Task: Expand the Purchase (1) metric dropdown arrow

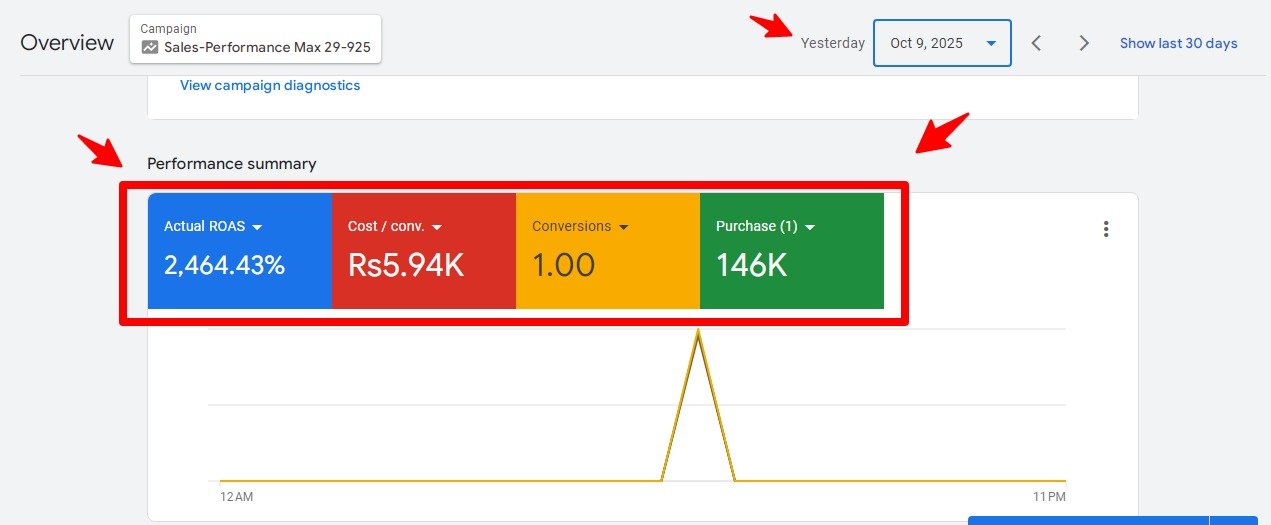Action: [x=810, y=227]
